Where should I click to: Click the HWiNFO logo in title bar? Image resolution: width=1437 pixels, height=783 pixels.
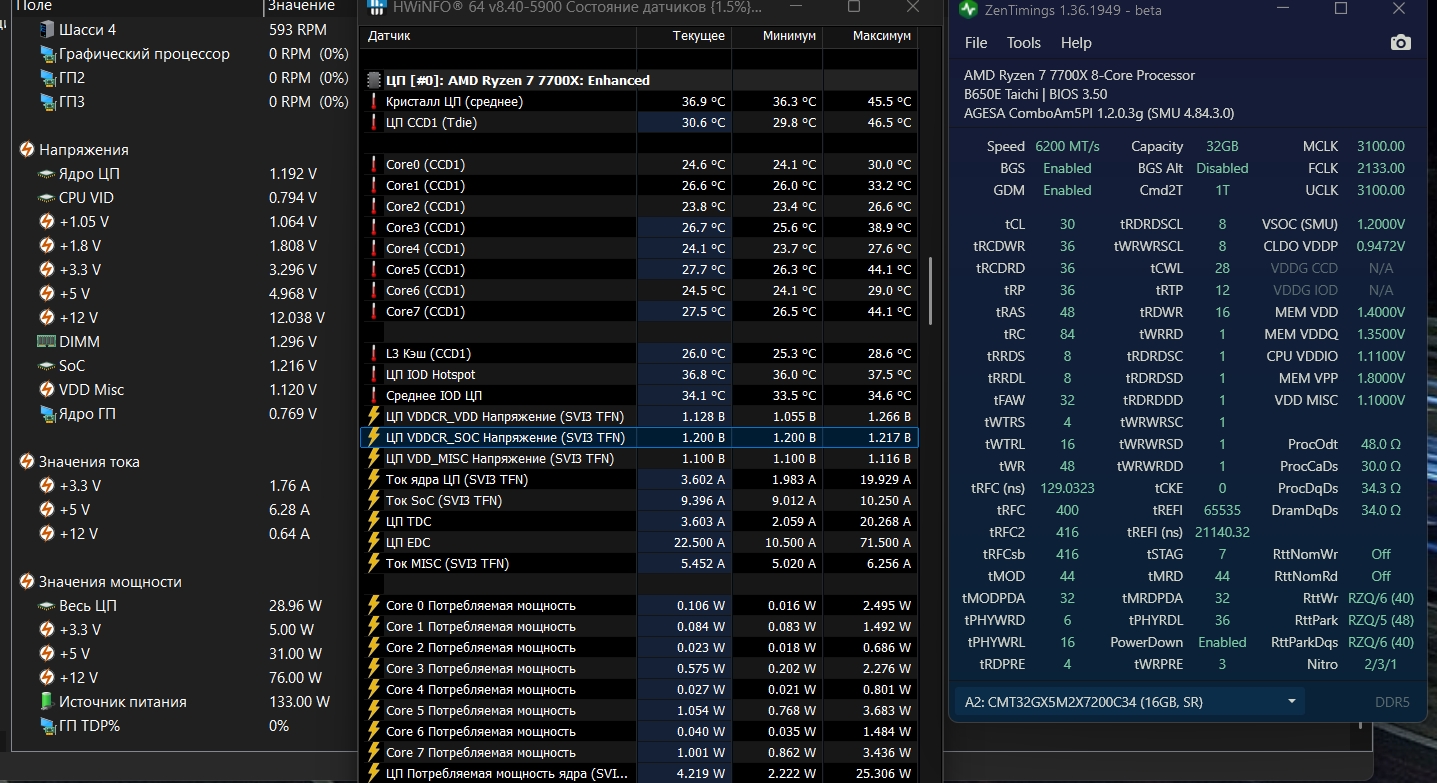point(378,7)
